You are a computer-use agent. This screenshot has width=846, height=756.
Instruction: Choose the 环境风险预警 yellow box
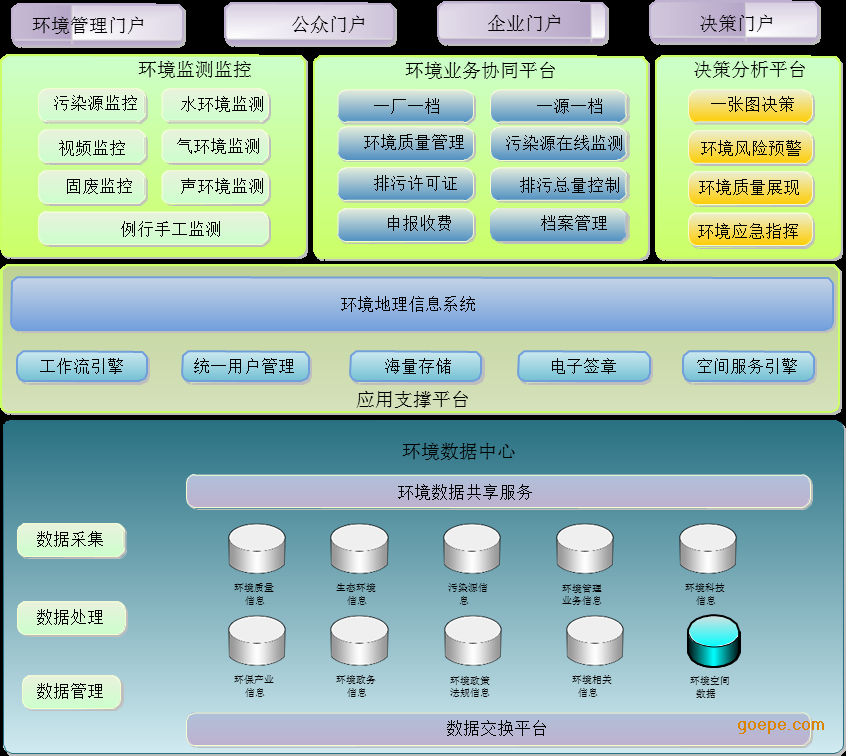point(751,147)
